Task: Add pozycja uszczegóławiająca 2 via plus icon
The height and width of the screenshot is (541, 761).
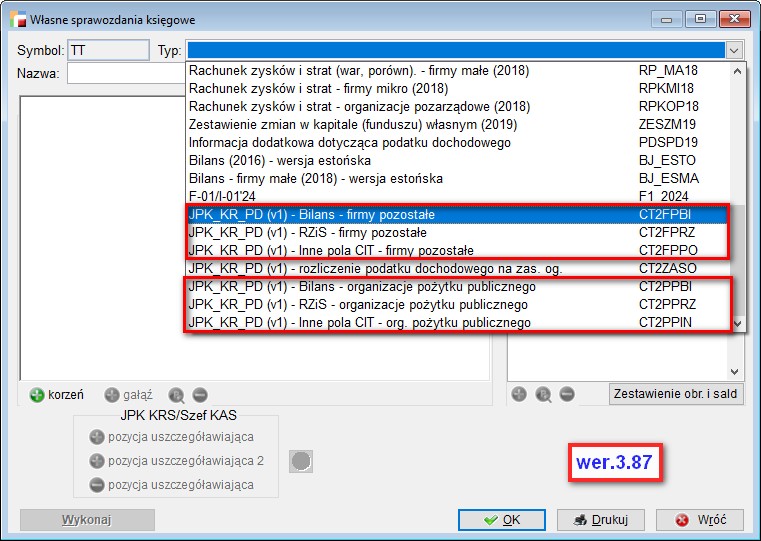Action: [x=97, y=461]
